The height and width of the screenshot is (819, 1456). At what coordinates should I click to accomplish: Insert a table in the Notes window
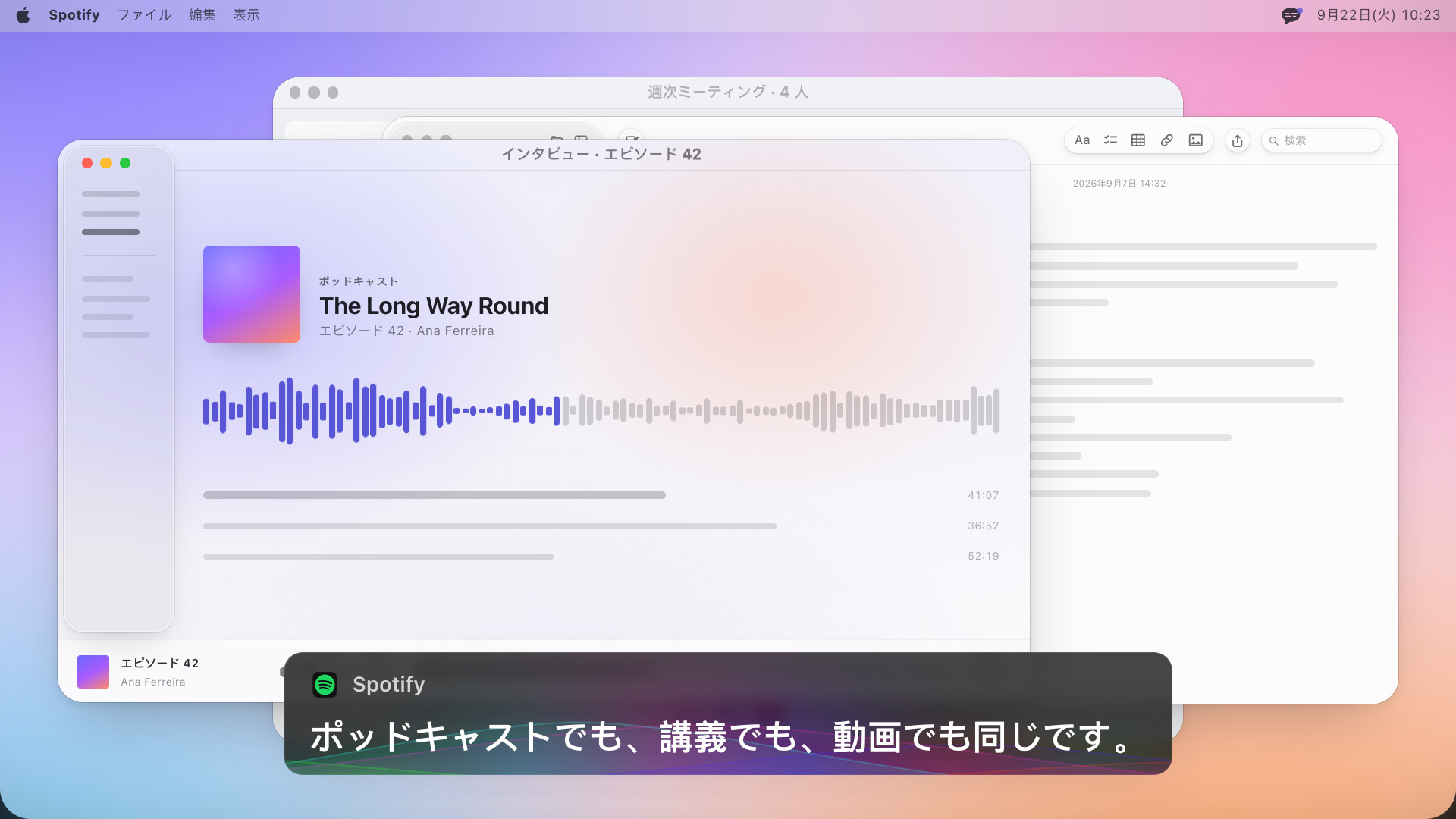[x=1138, y=140]
